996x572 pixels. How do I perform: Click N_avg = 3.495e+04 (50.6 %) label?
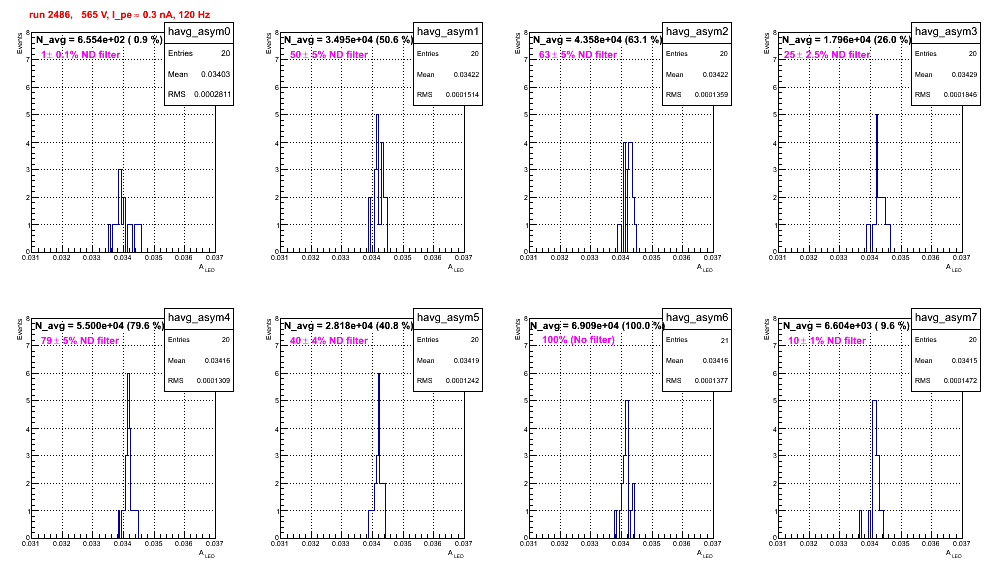[x=348, y=39]
